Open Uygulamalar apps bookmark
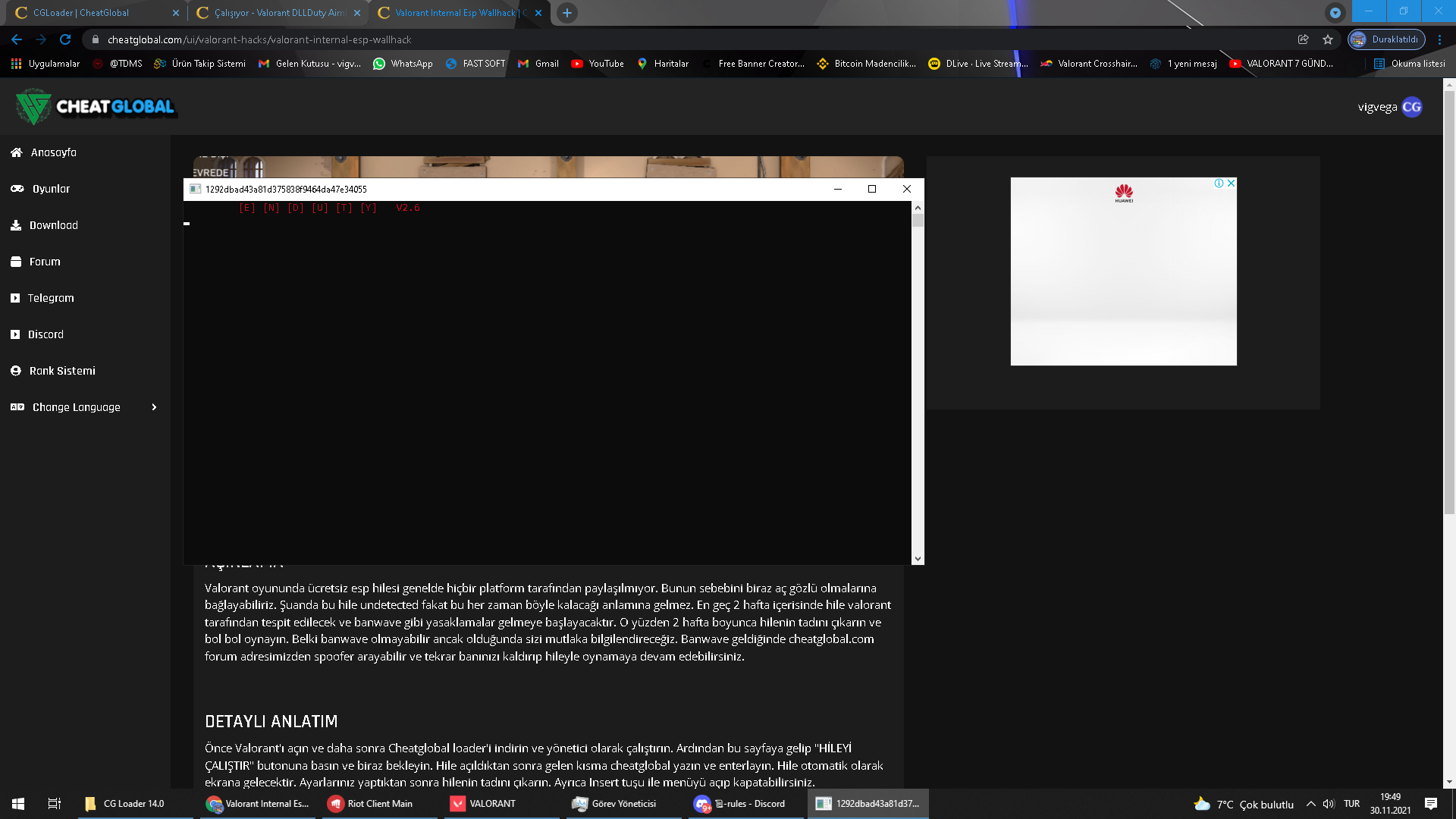The image size is (1456, 819). pyautogui.click(x=45, y=64)
